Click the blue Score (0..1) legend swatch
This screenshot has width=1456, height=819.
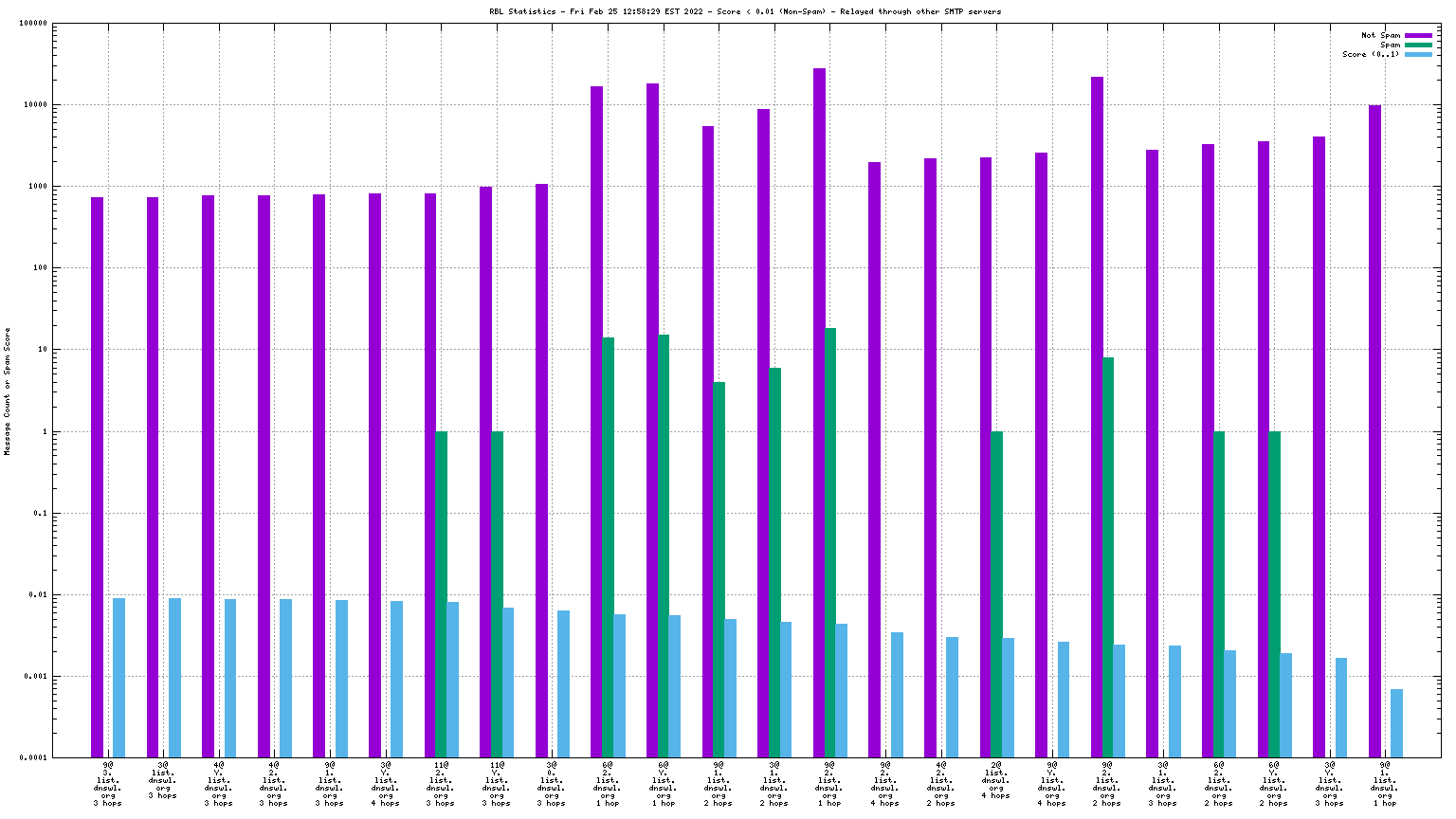click(x=1418, y=54)
